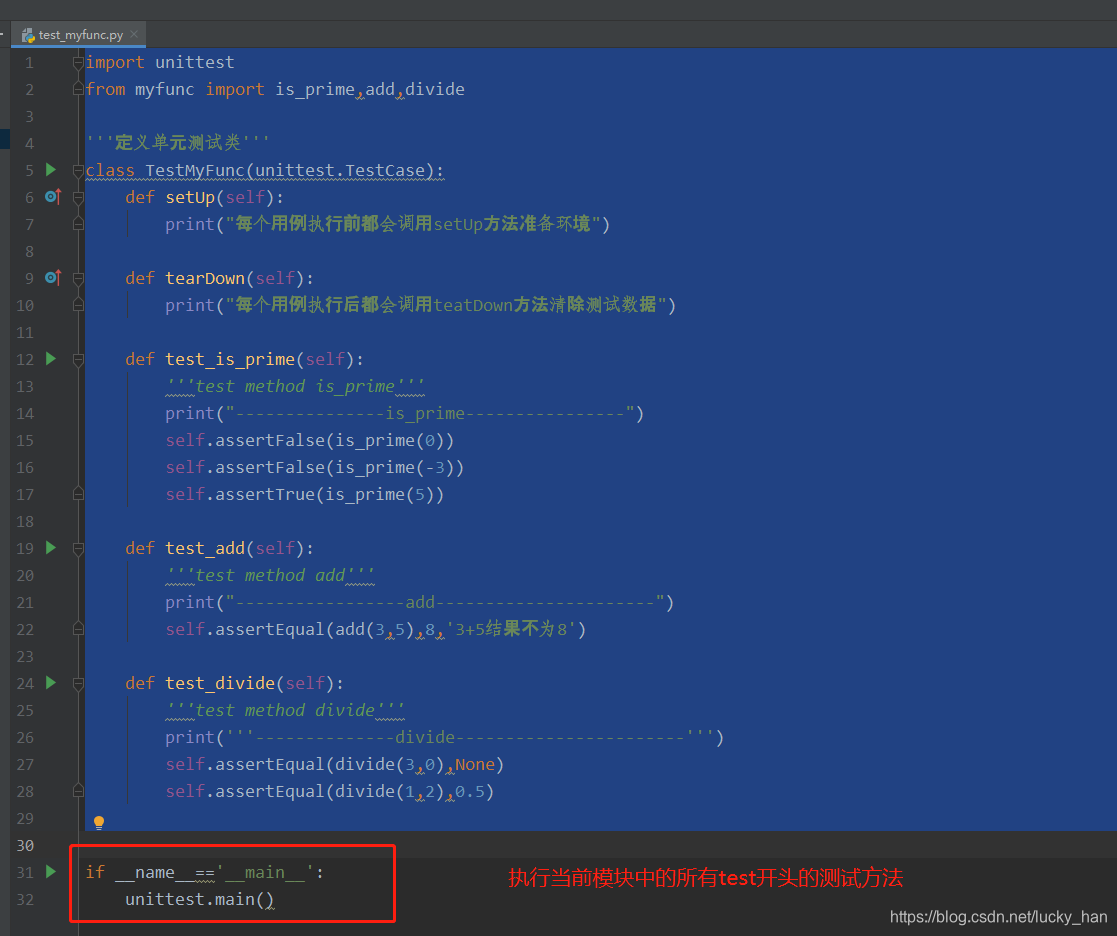
Task: Click the test_is_prime method name
Action: pos(230,360)
